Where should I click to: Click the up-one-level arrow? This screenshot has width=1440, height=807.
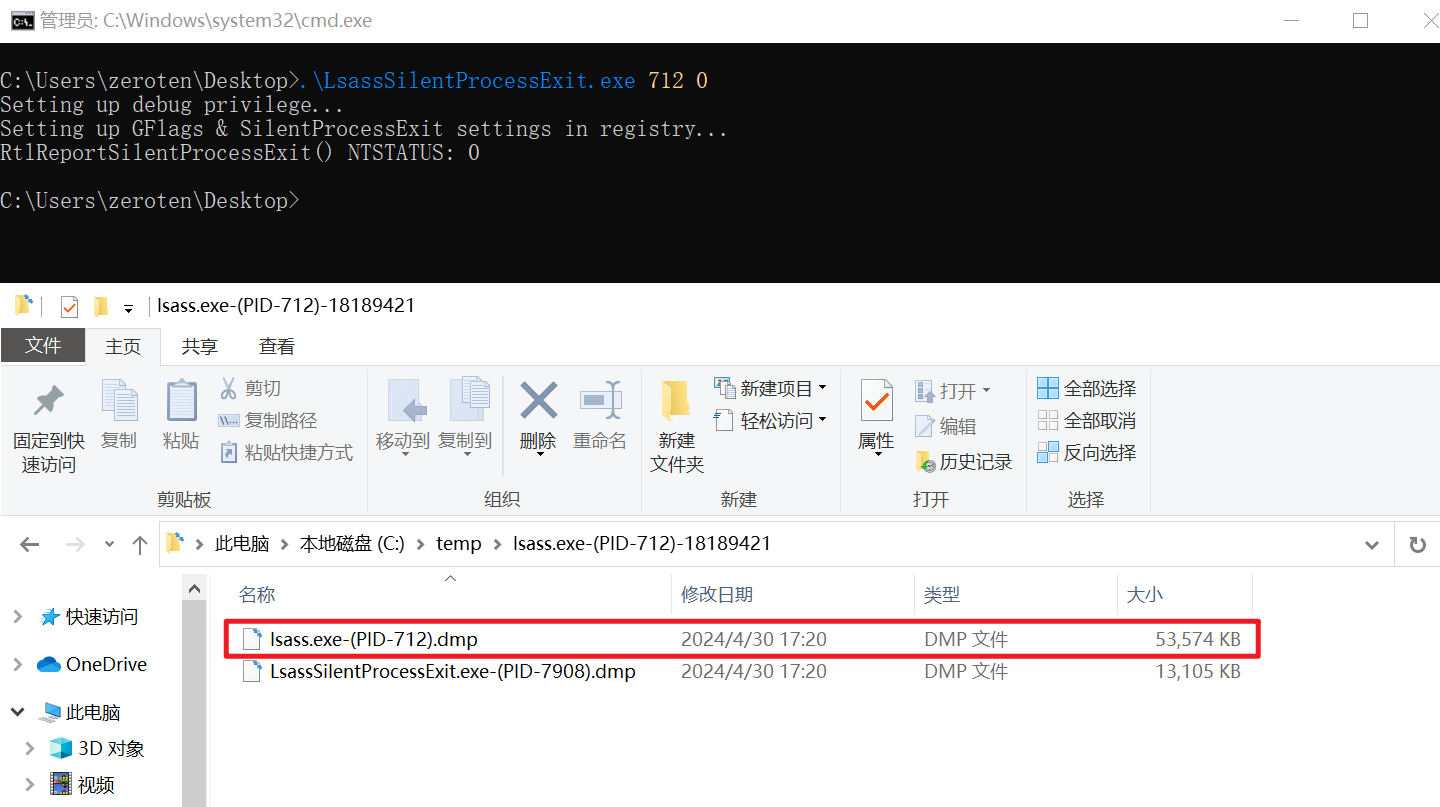point(140,545)
